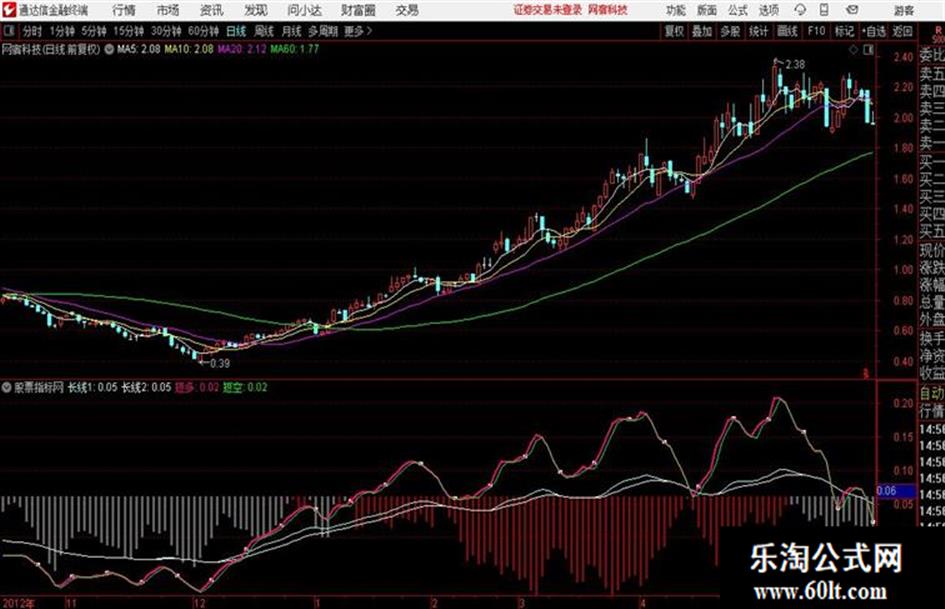Image resolution: width=945 pixels, height=609 pixels.
Task: Click the month 12 timeline marker
Action: pyautogui.click(x=199, y=603)
